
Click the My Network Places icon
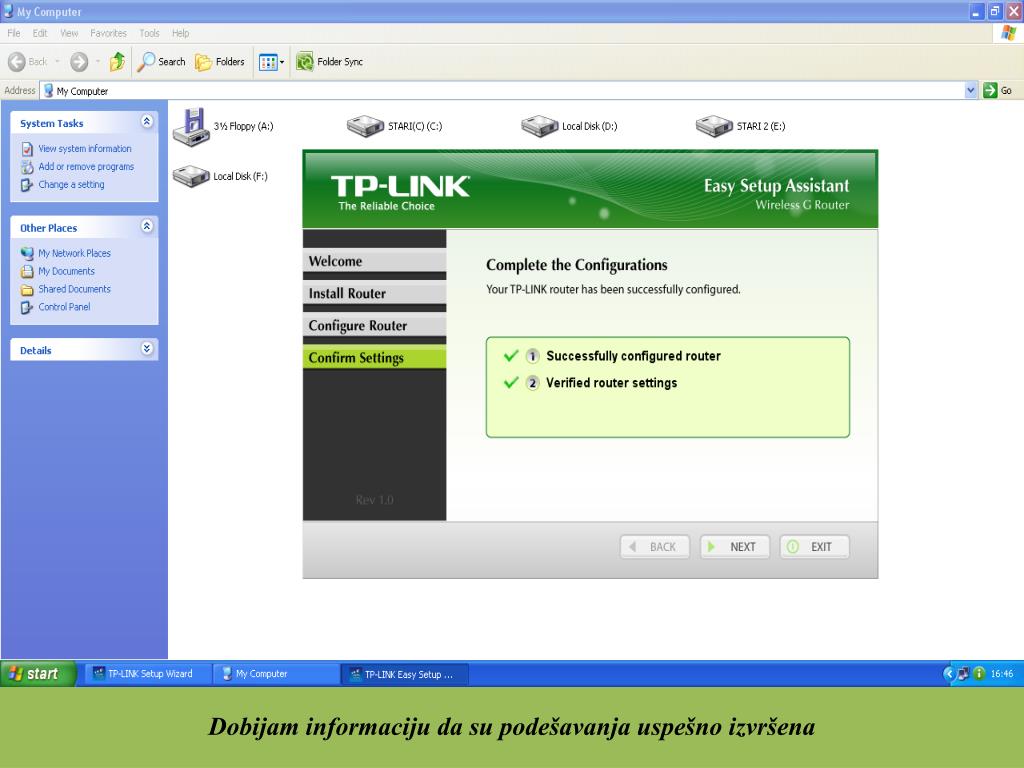27,253
